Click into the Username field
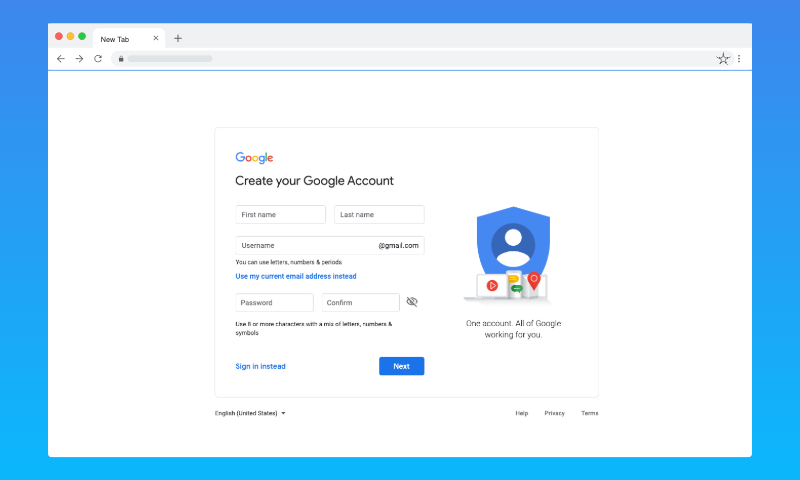Screen dimensions: 800x480 (x=305, y=245)
